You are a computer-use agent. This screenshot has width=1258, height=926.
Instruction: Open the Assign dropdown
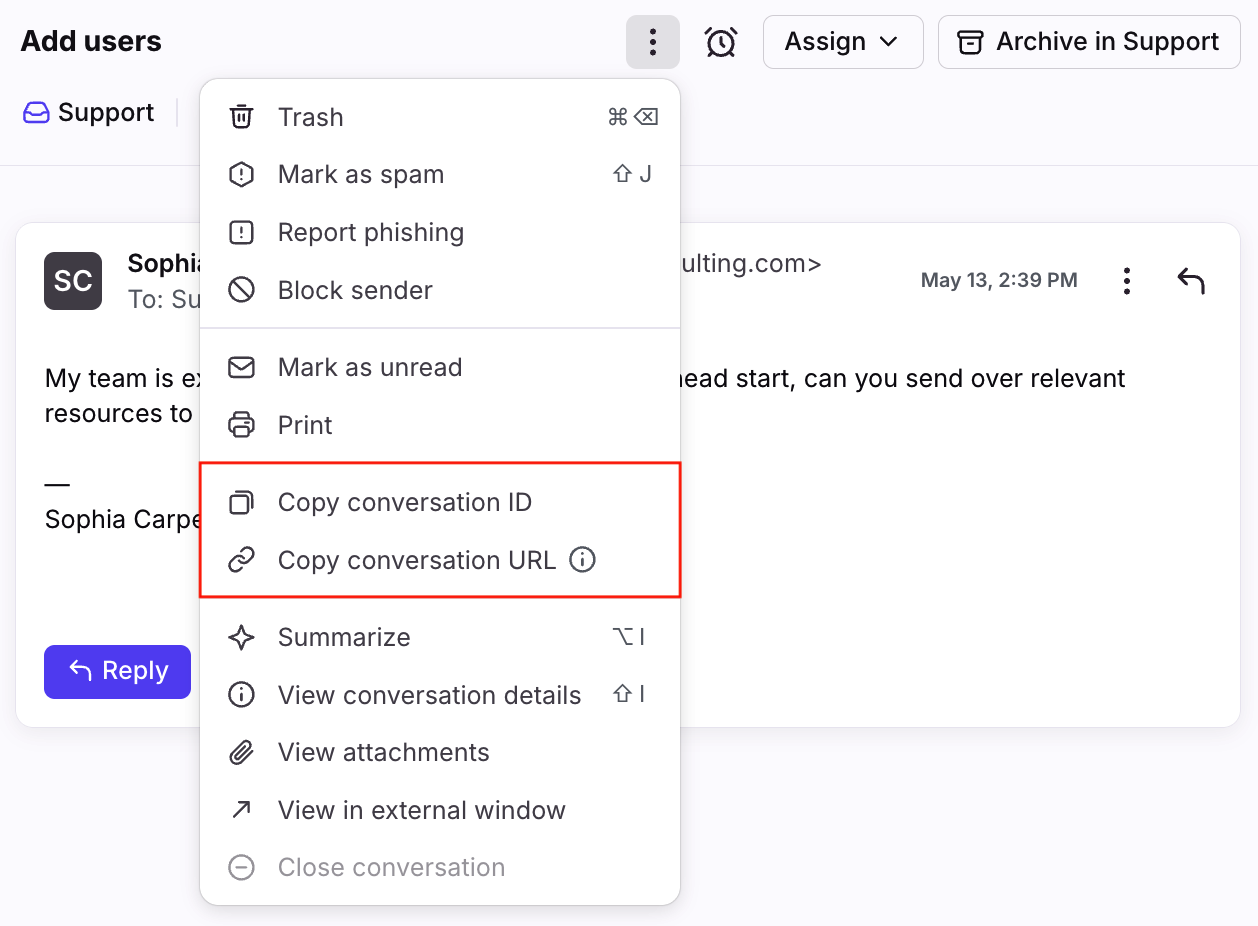tap(843, 42)
